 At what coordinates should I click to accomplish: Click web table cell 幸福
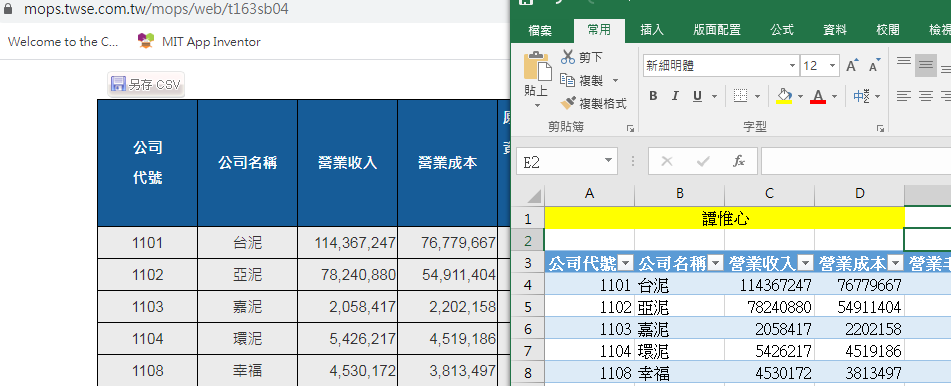(x=247, y=370)
